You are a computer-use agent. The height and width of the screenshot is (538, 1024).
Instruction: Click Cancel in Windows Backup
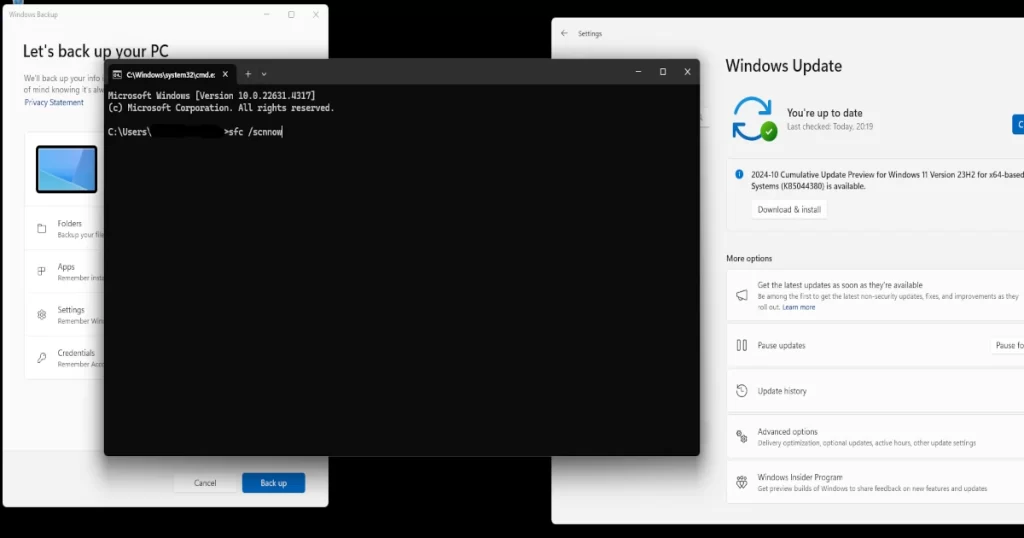(205, 483)
